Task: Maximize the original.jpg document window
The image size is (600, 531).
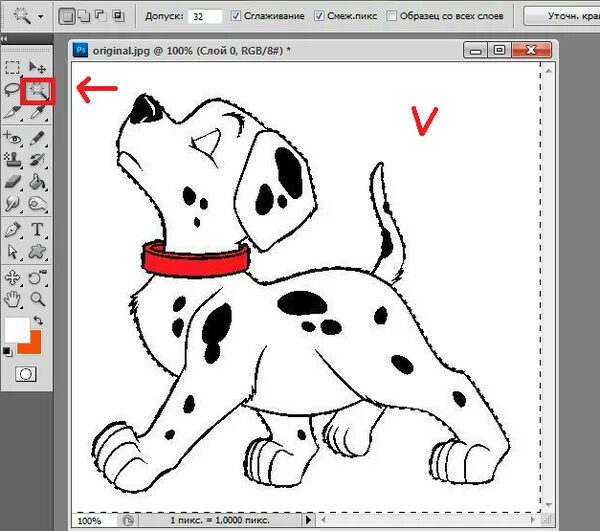Action: click(x=499, y=50)
